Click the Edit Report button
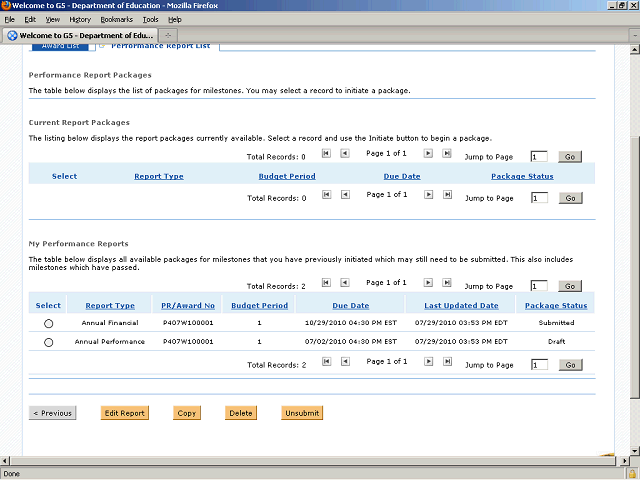Image resolution: width=640 pixels, height=480 pixels. tap(125, 412)
